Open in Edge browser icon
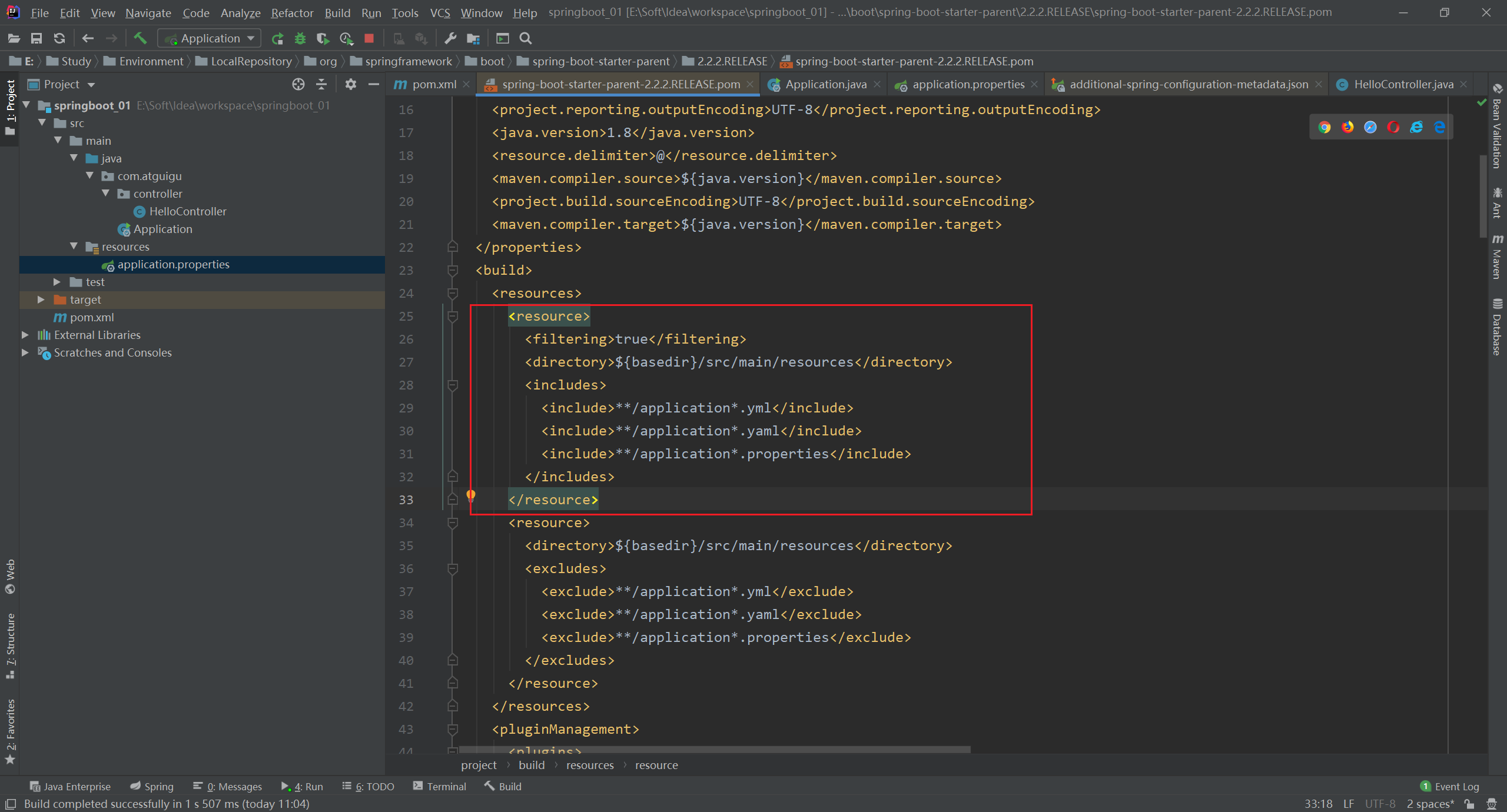1507x812 pixels. tap(1439, 127)
